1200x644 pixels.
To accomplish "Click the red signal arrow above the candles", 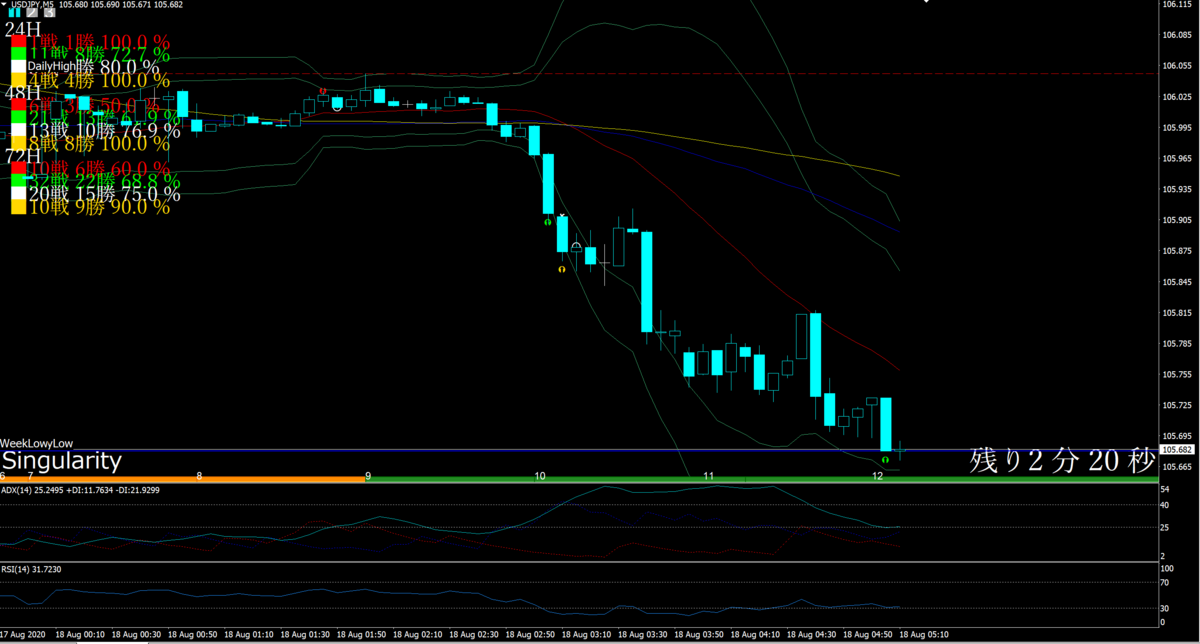I will pos(322,91).
